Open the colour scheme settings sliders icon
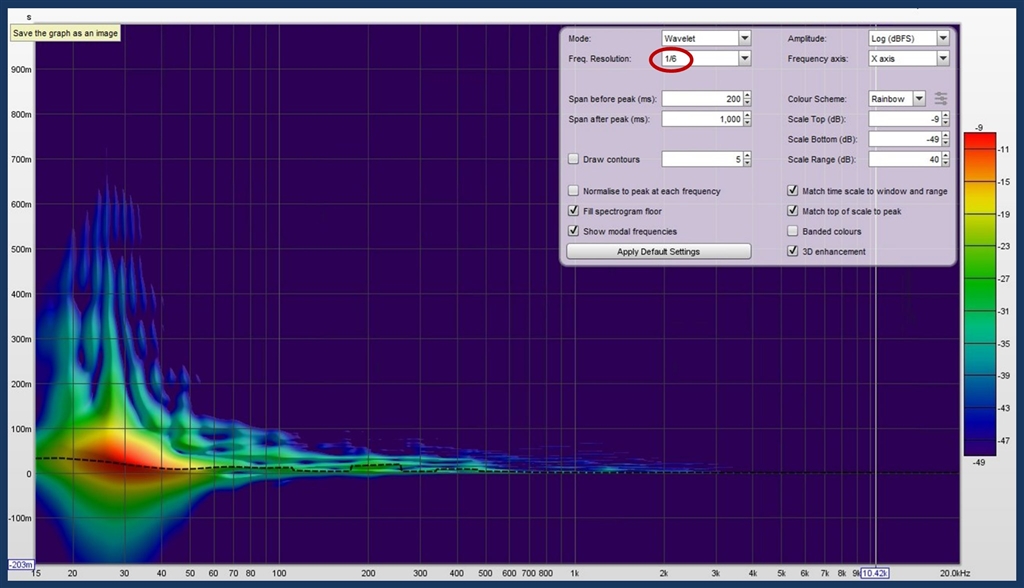The height and width of the screenshot is (588, 1024). point(940,99)
